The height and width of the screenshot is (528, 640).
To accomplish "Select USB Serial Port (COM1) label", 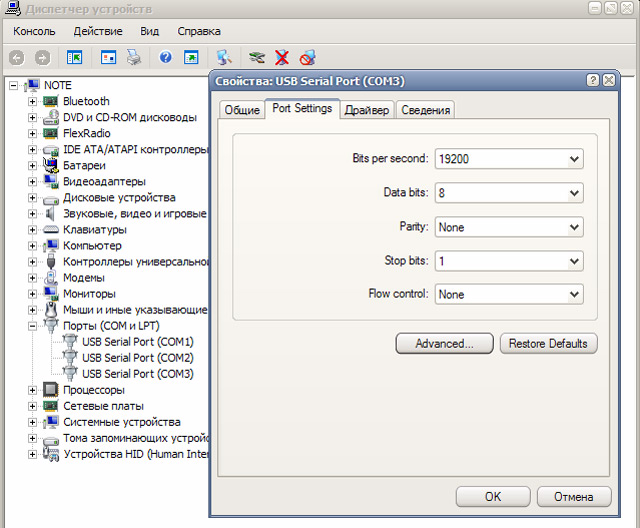I will point(138,342).
